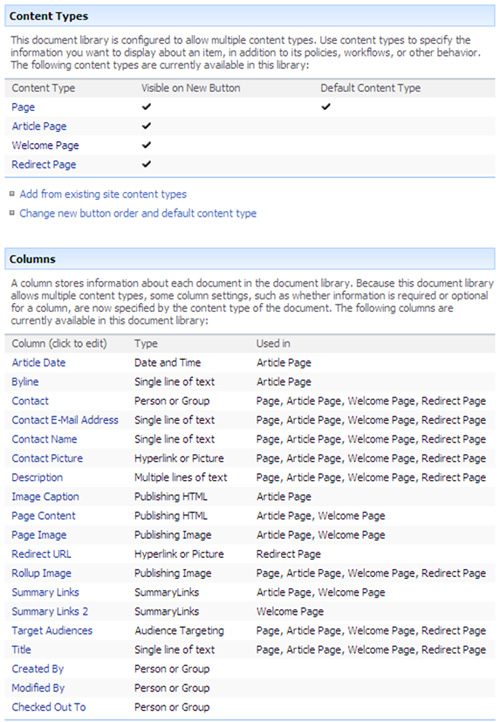Click Add from existing site content types

coord(103,194)
